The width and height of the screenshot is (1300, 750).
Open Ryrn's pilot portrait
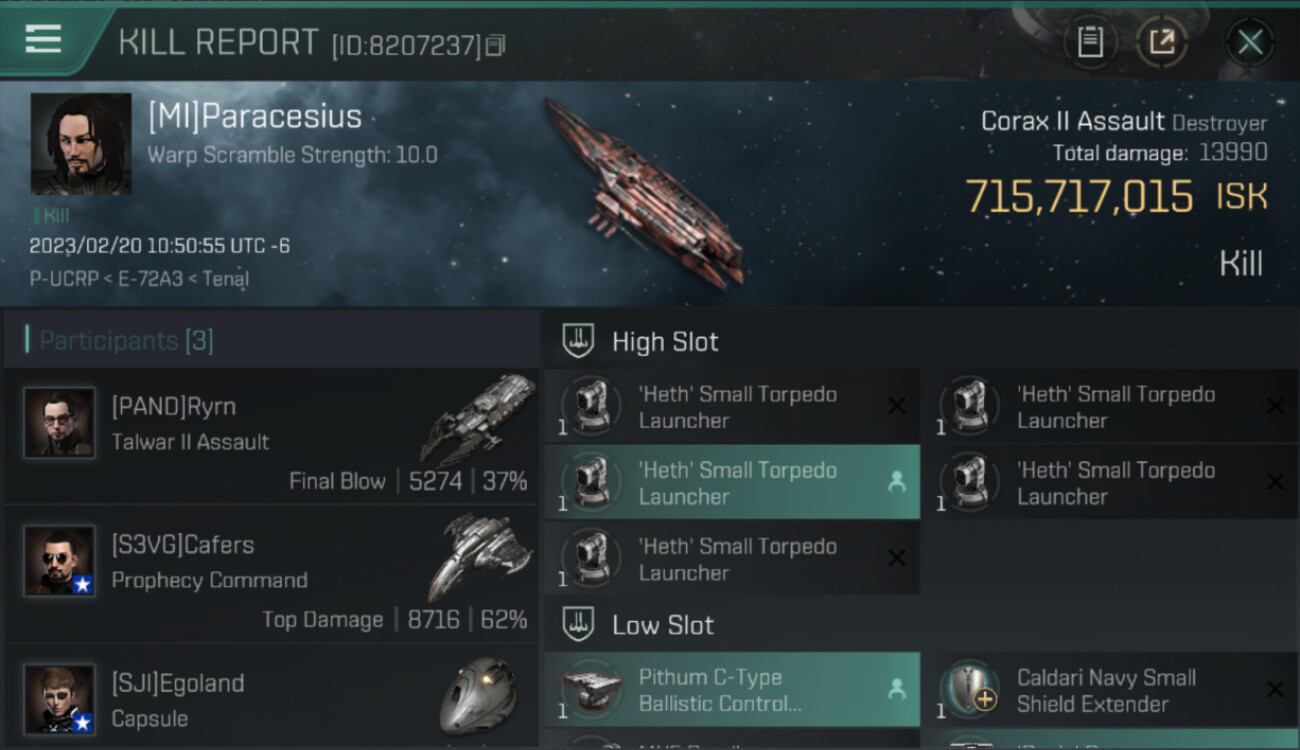59,423
